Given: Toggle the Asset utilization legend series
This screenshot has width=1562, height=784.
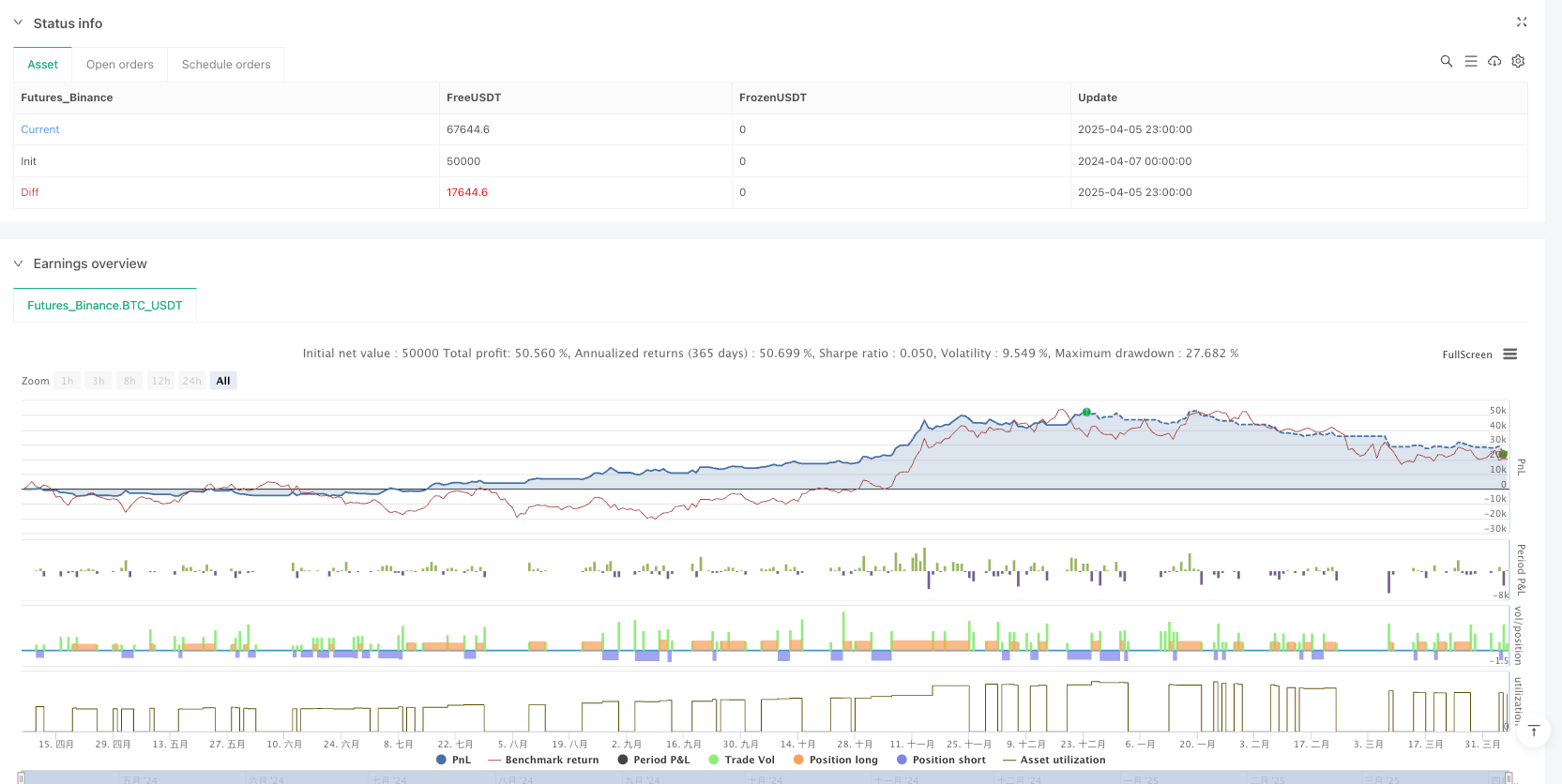Looking at the screenshot, I should click(1054, 760).
